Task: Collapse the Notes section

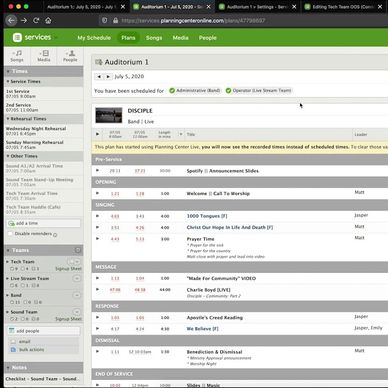Action: pos(8,367)
